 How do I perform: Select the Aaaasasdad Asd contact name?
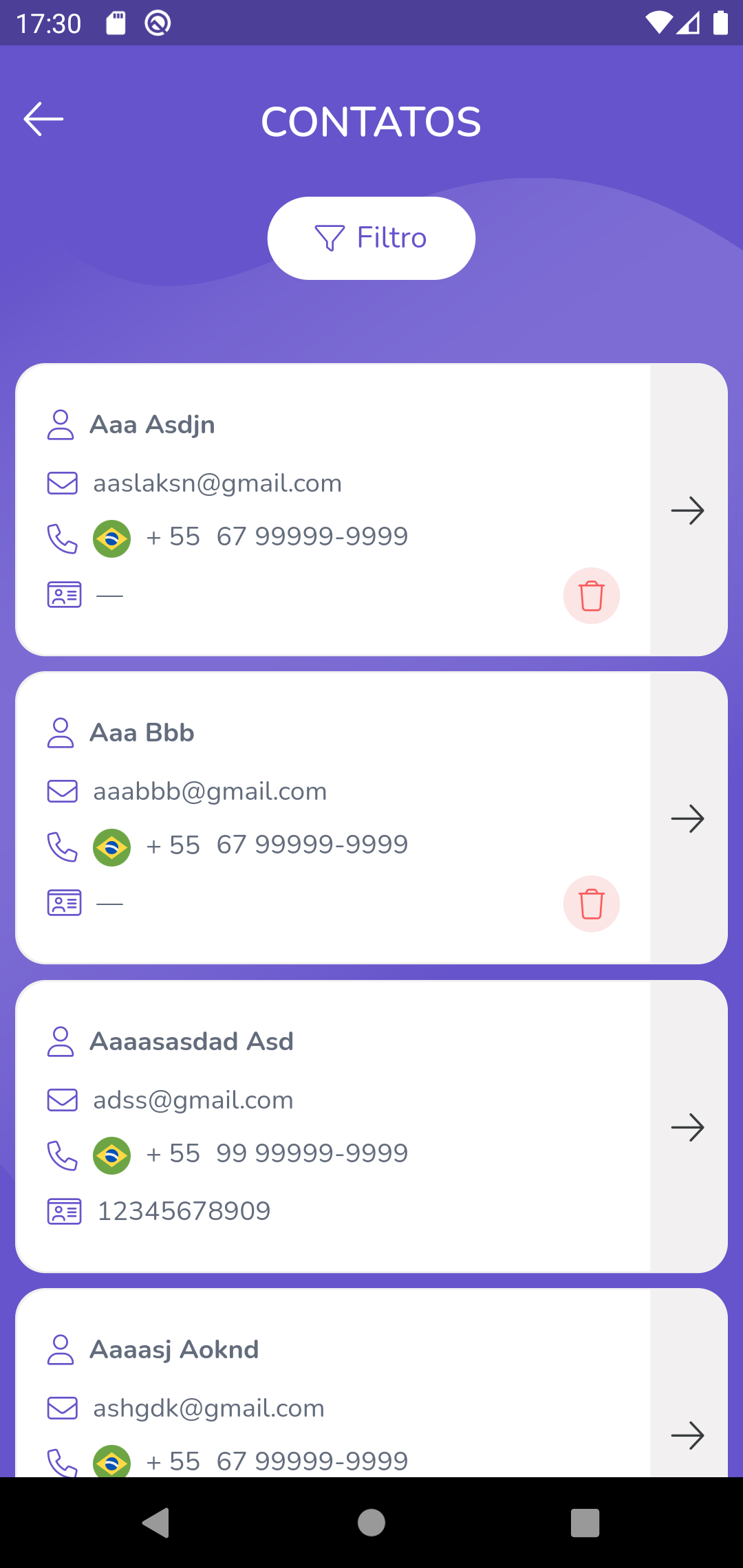coord(192,1041)
